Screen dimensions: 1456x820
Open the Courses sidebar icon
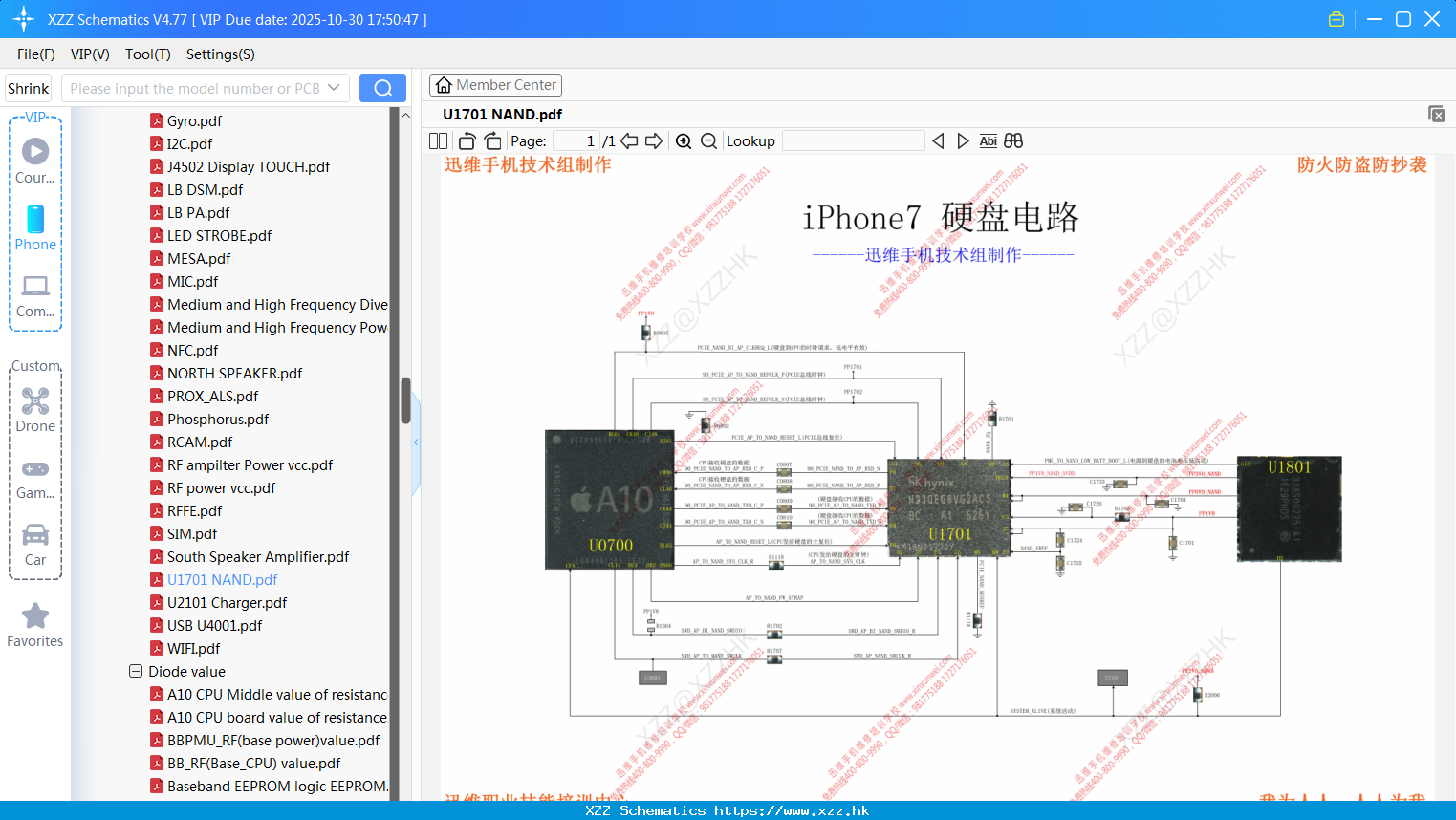click(x=35, y=161)
